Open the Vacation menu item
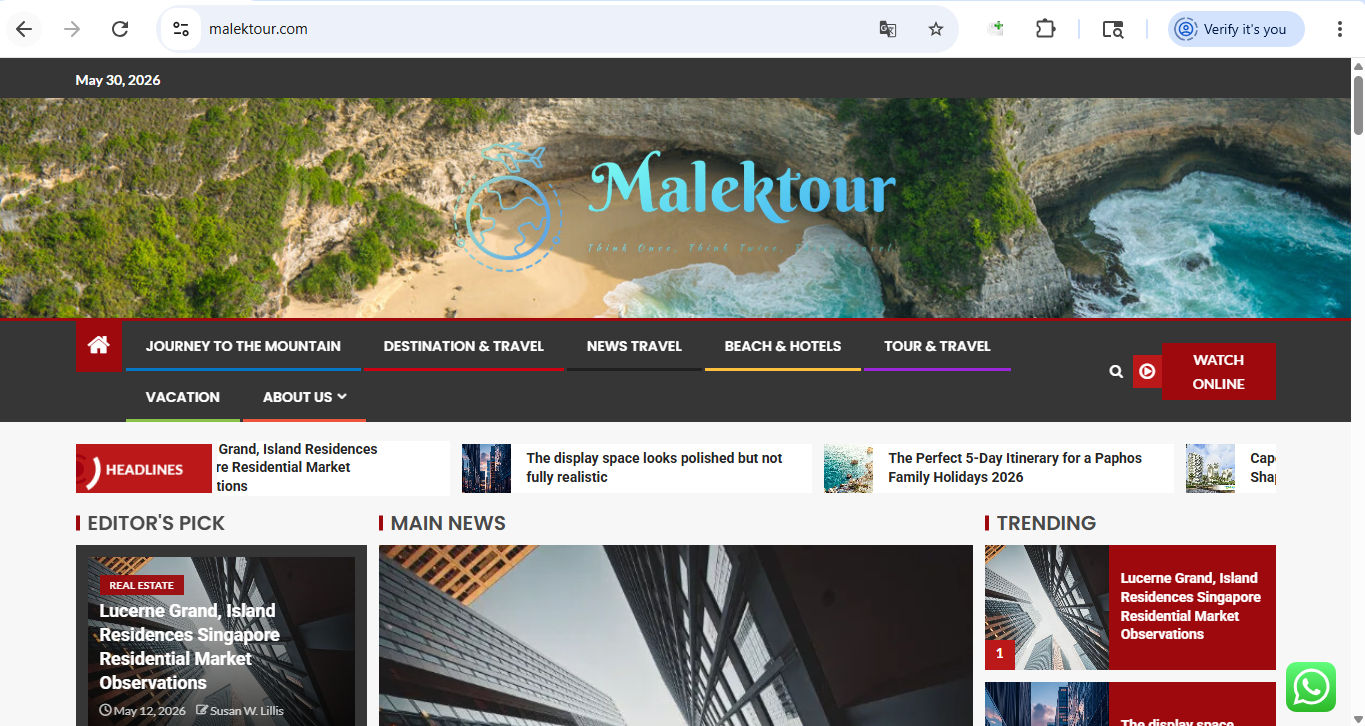The image size is (1365, 726). 183,397
